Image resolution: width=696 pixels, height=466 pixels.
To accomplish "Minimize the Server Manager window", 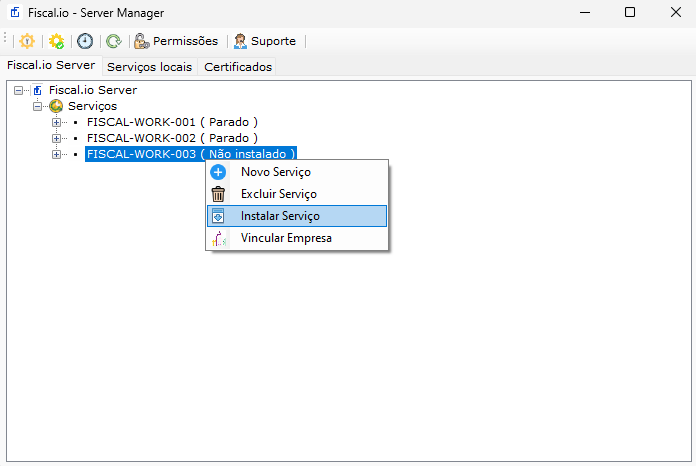I will [x=585, y=12].
